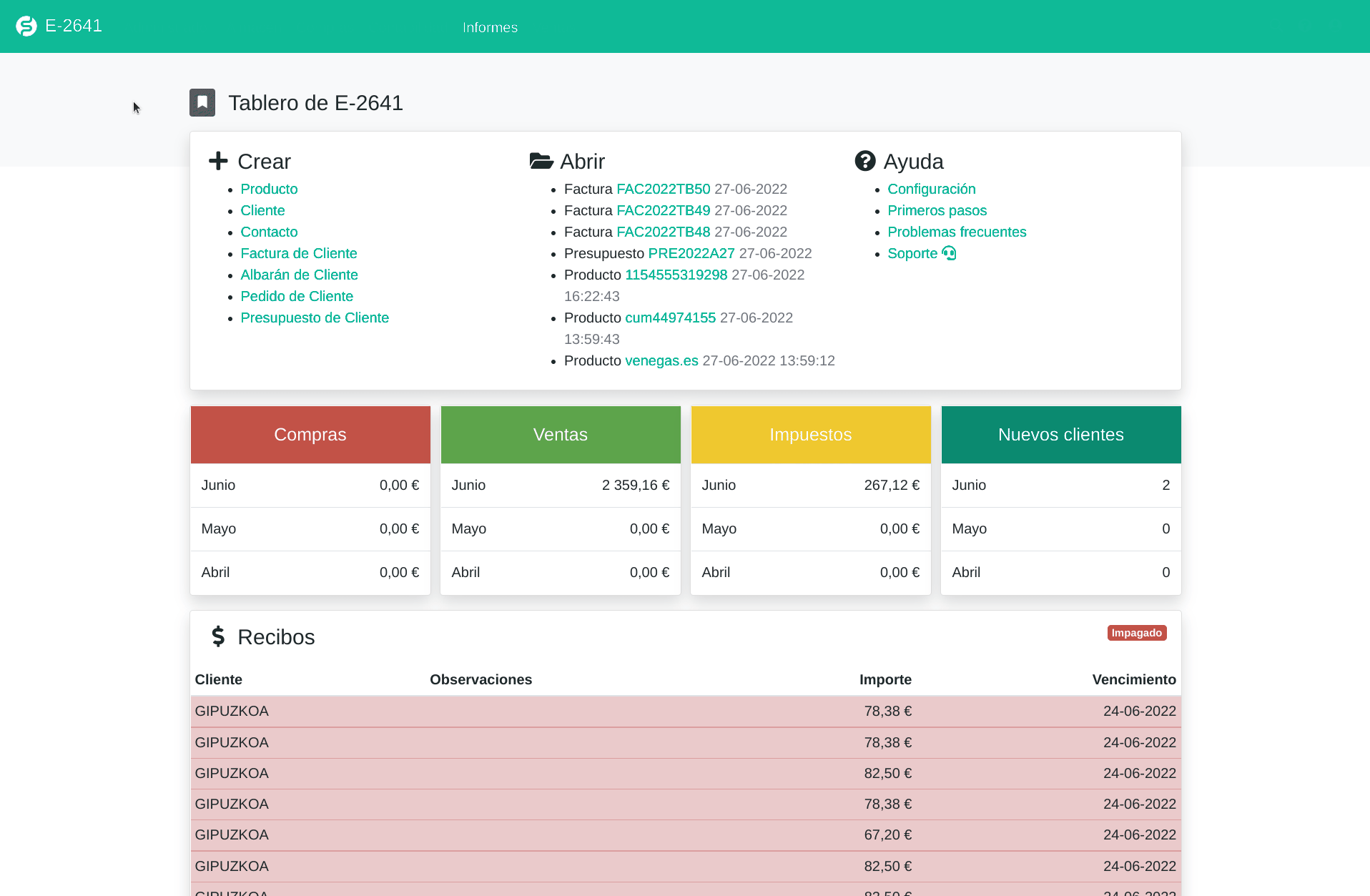
Task: Open product 1154555319298
Action: [676, 275]
